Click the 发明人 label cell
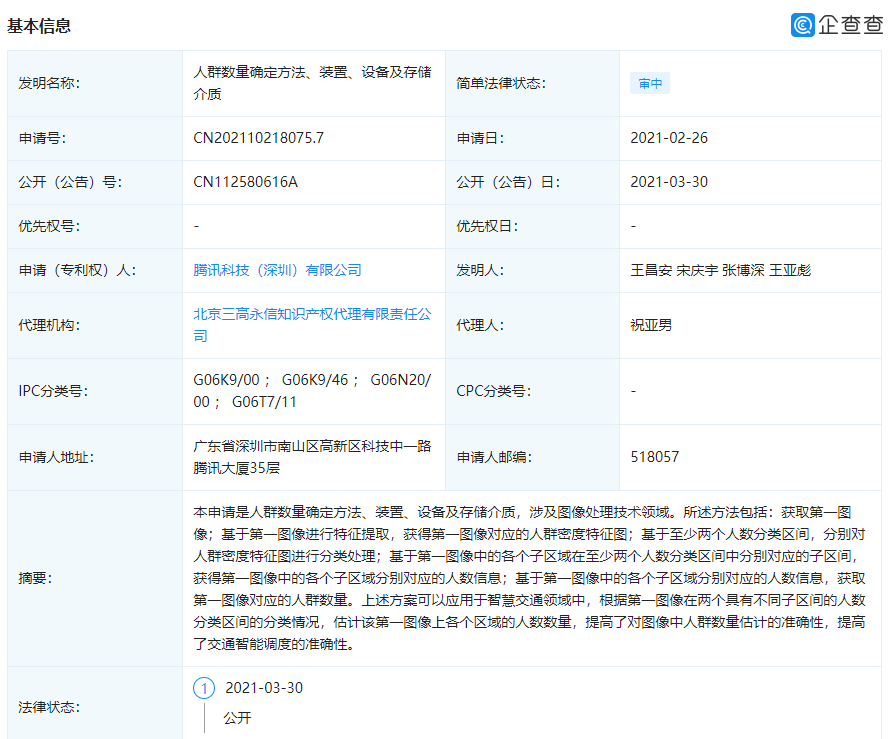This screenshot has width=895, height=739. point(533,270)
